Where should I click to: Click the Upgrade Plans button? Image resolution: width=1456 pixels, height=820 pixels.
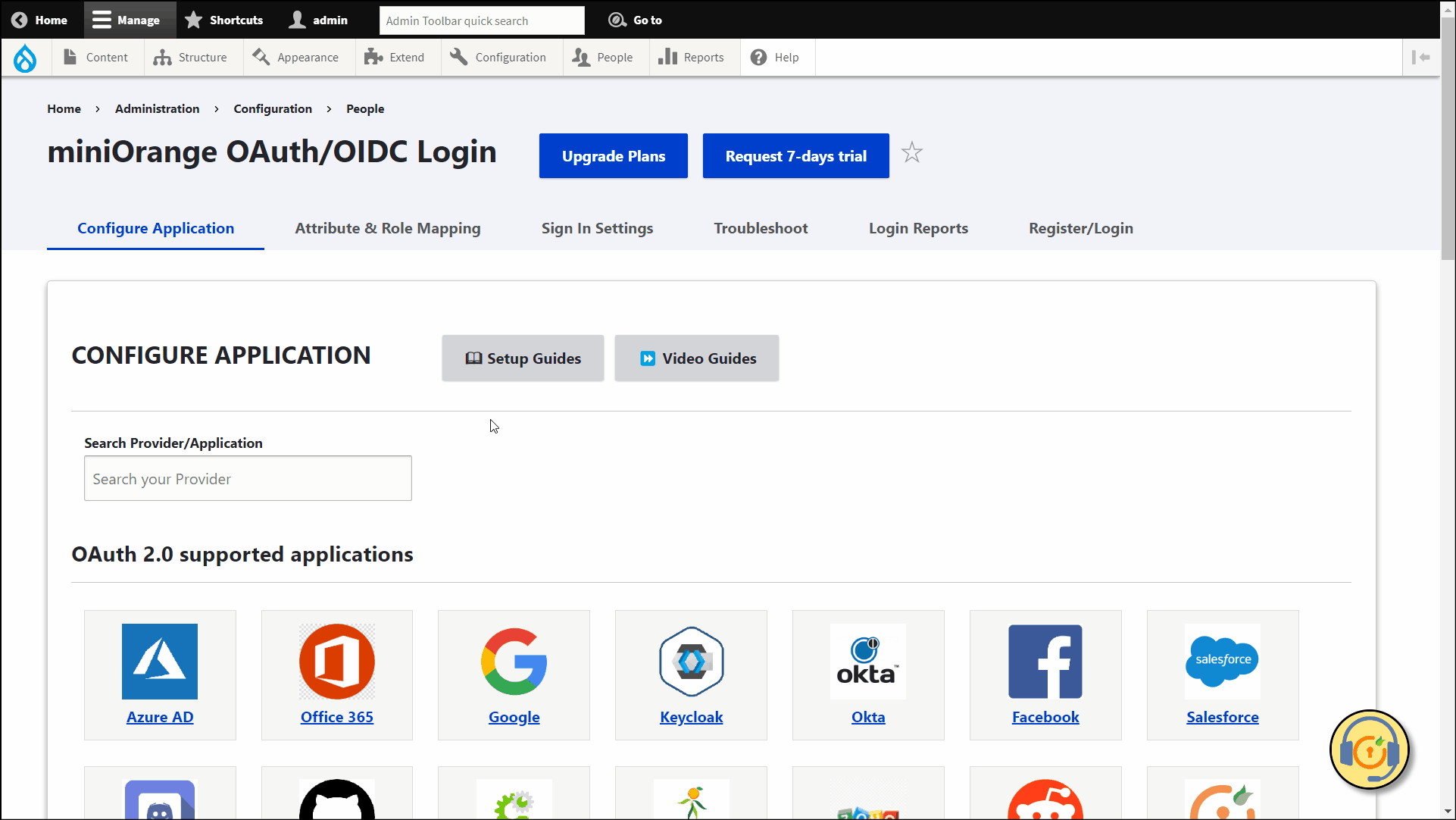613,156
